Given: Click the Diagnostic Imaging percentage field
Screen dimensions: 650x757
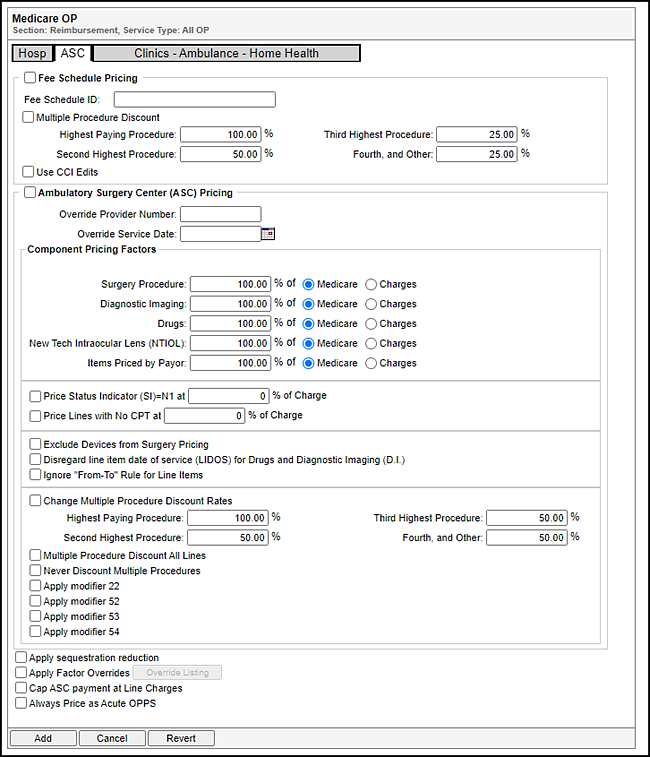Looking at the screenshot, I should (230, 304).
